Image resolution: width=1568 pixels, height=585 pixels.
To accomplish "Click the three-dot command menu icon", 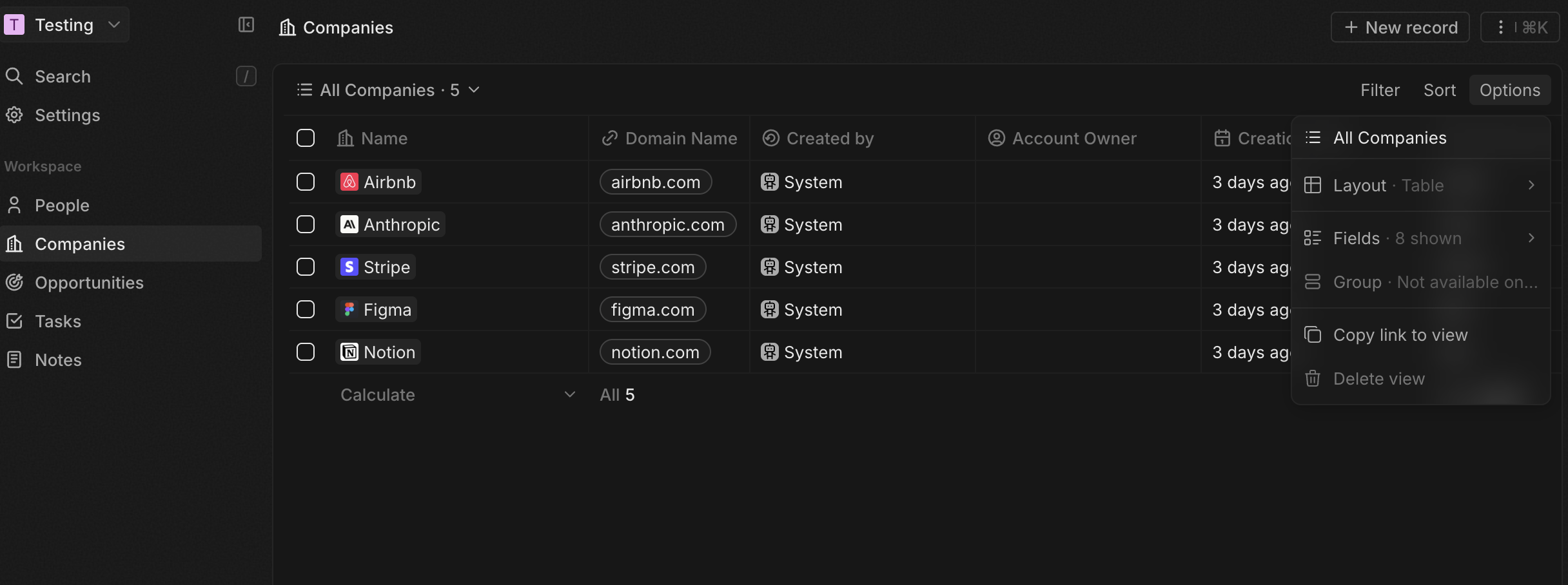I will (1501, 27).
